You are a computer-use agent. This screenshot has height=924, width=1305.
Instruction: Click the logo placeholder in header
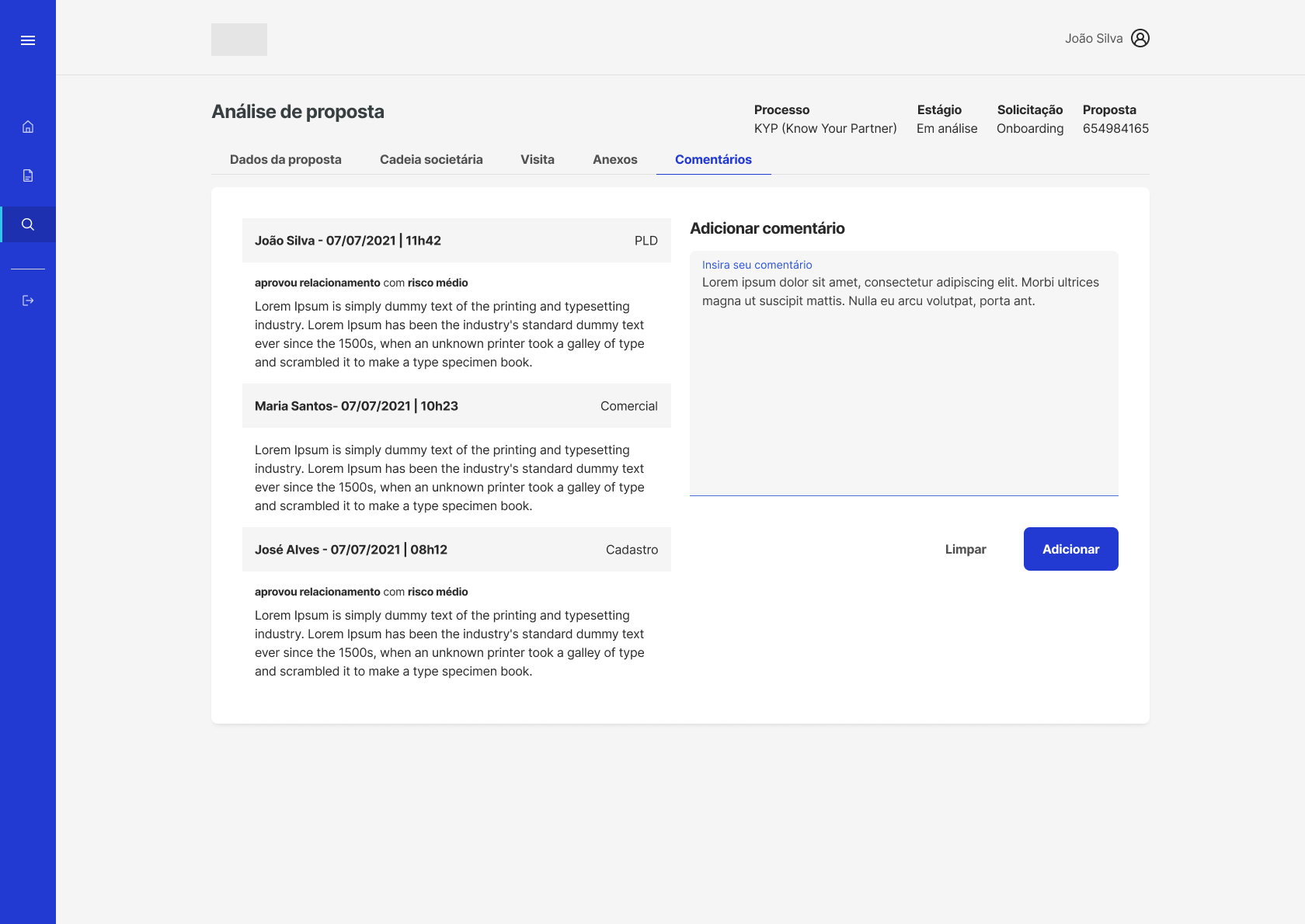click(x=239, y=40)
